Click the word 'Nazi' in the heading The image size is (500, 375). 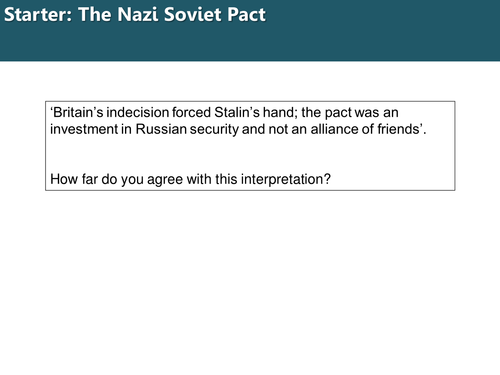pyautogui.click(x=138, y=15)
